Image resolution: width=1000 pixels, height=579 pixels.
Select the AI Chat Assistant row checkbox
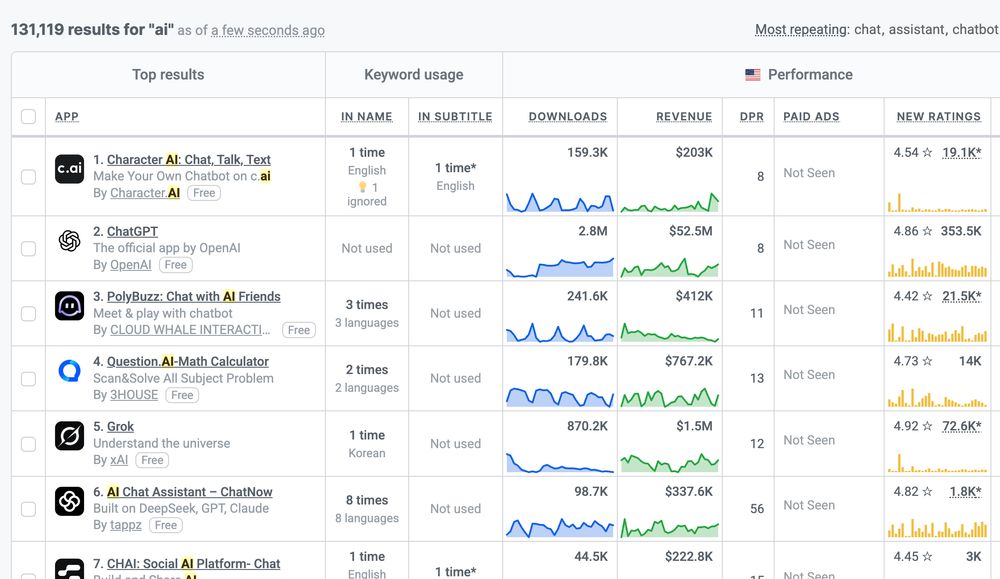(28, 509)
